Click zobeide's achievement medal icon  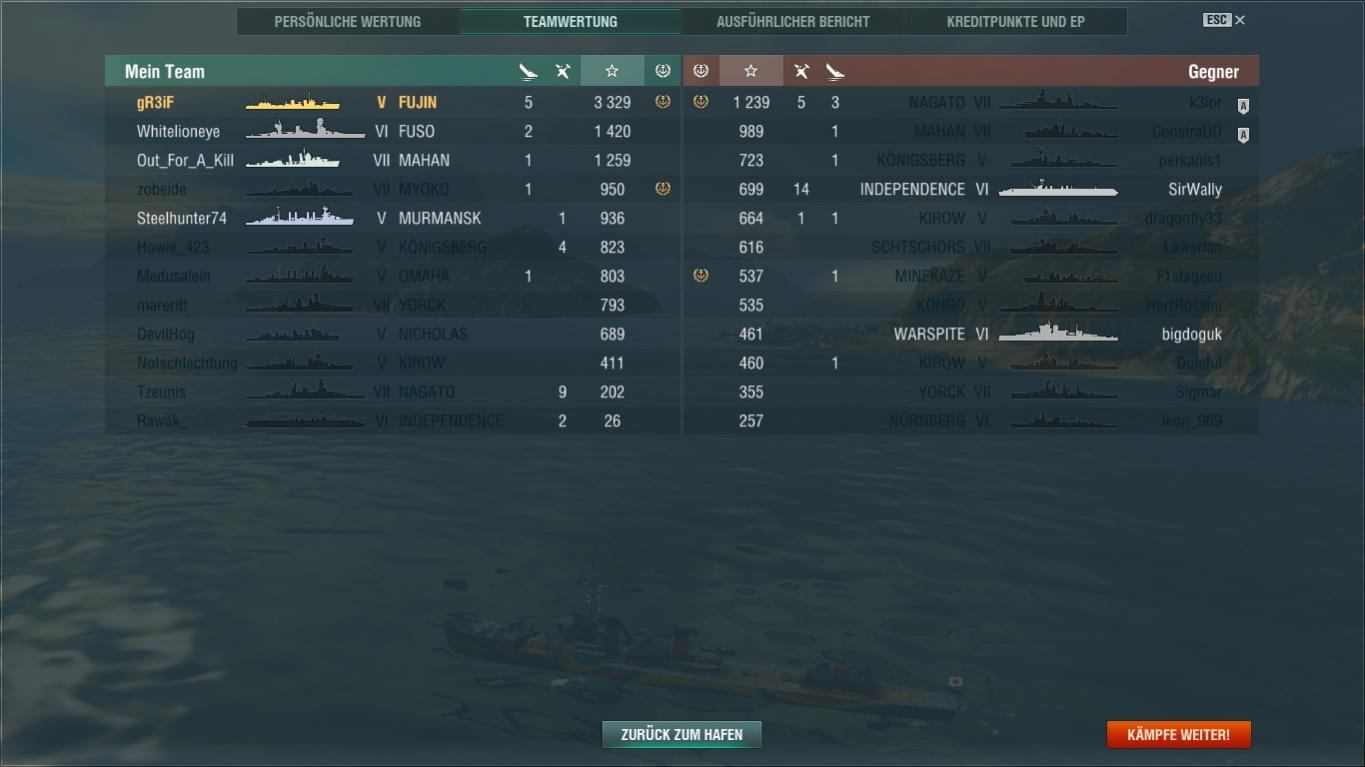pyautogui.click(x=662, y=189)
